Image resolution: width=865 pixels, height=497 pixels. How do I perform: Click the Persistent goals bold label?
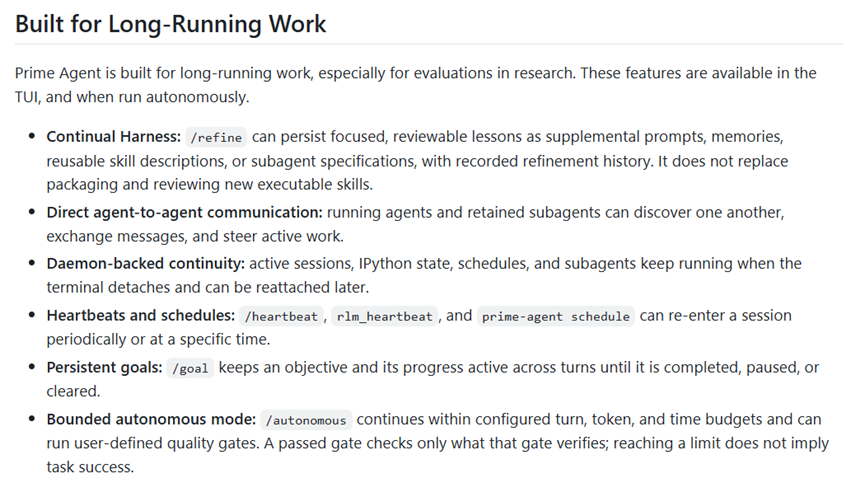tap(104, 367)
